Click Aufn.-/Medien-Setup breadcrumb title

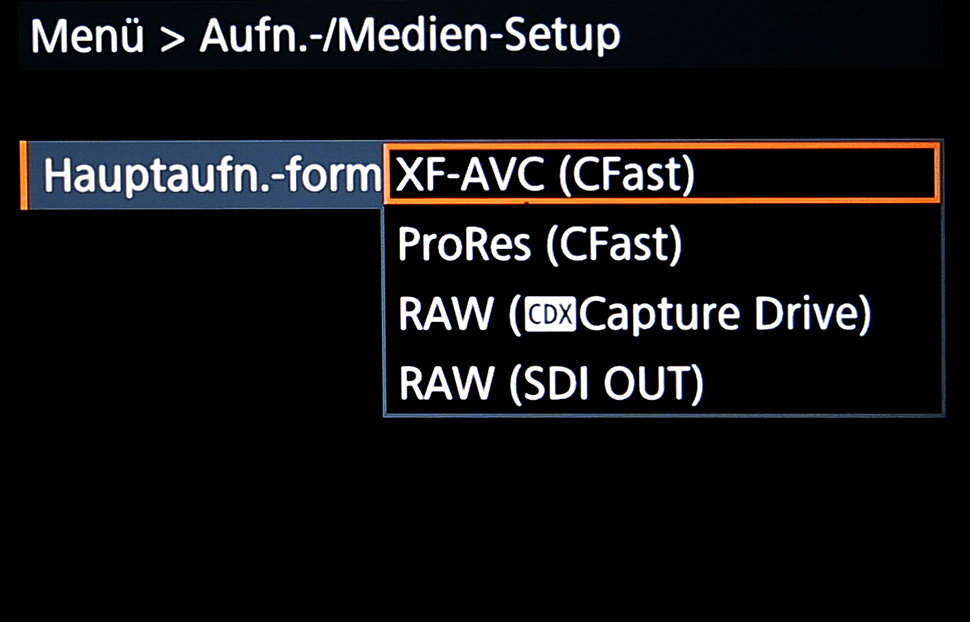[x=410, y=36]
